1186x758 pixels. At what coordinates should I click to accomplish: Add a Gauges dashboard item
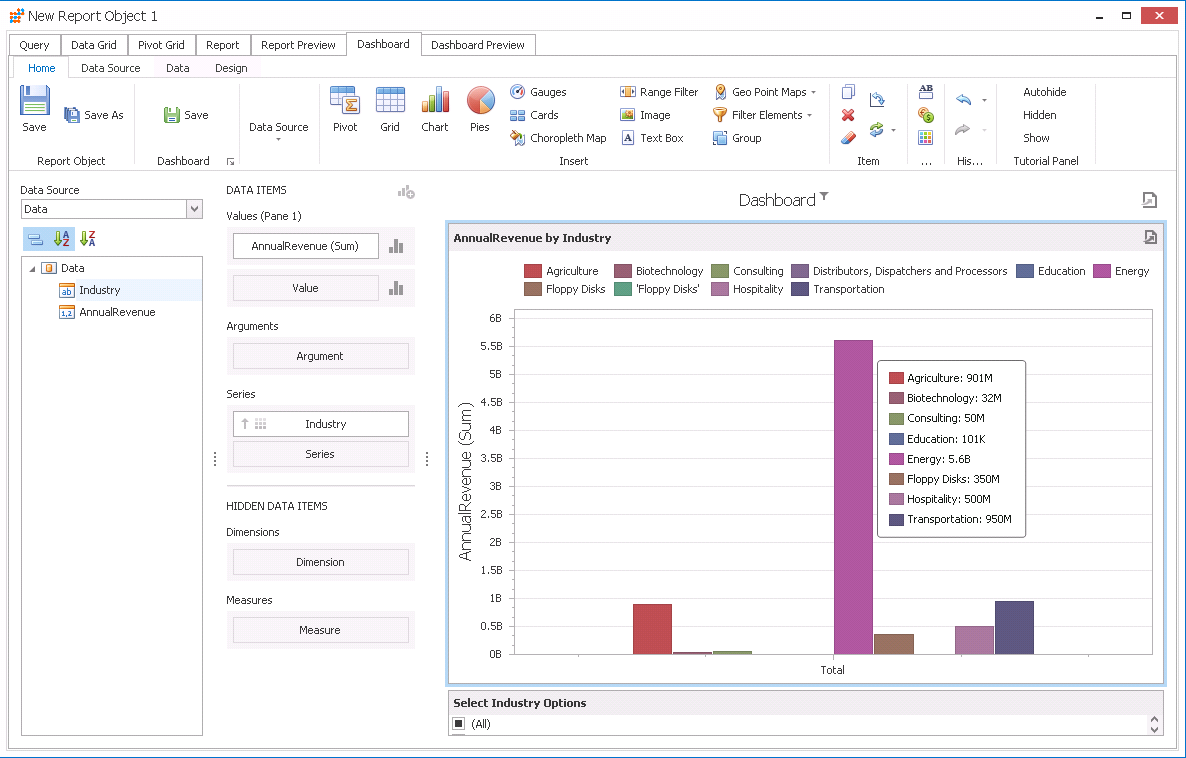coord(538,92)
